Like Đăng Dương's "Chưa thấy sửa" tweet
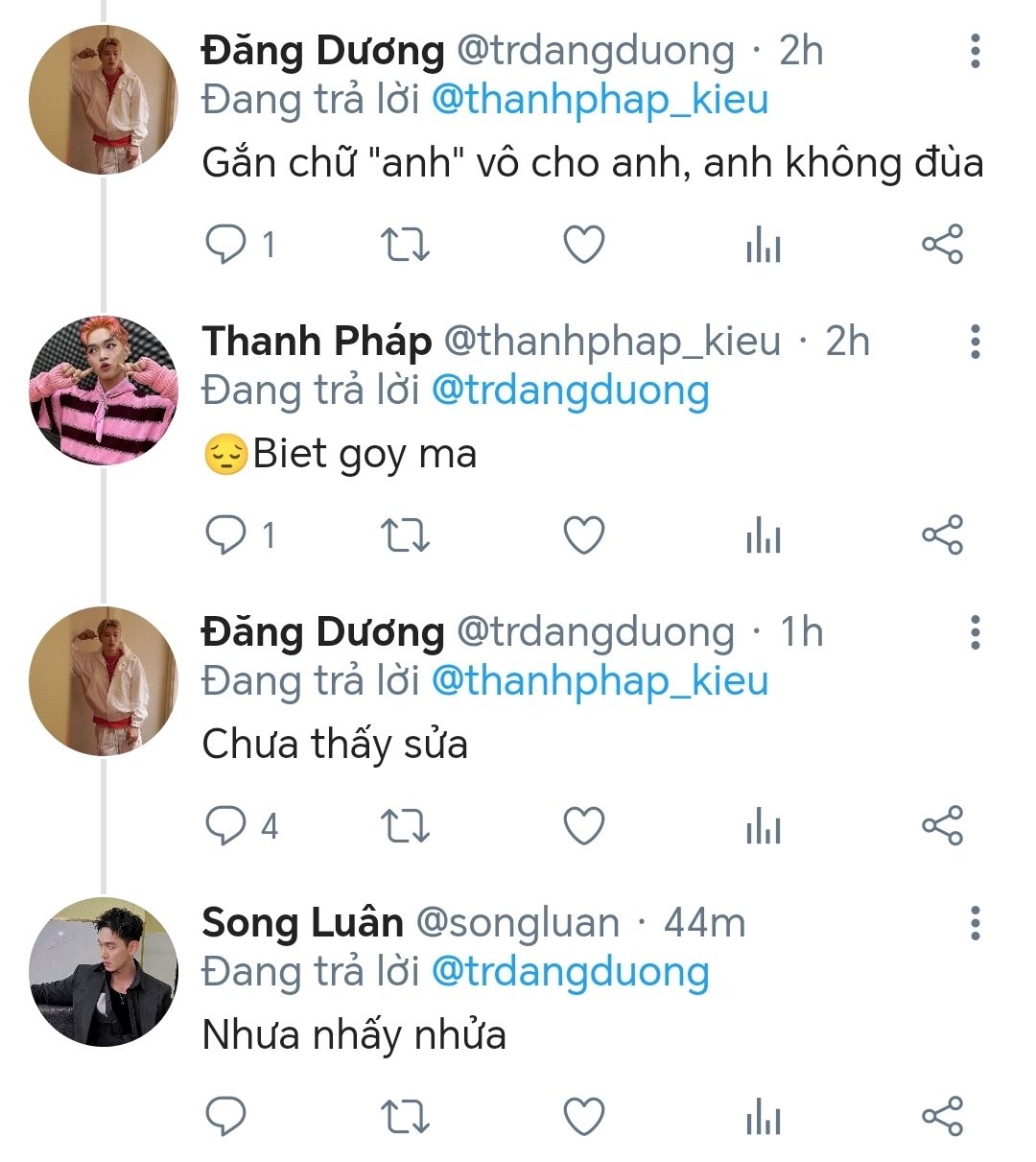This screenshot has height=1162, width=1036. click(583, 826)
